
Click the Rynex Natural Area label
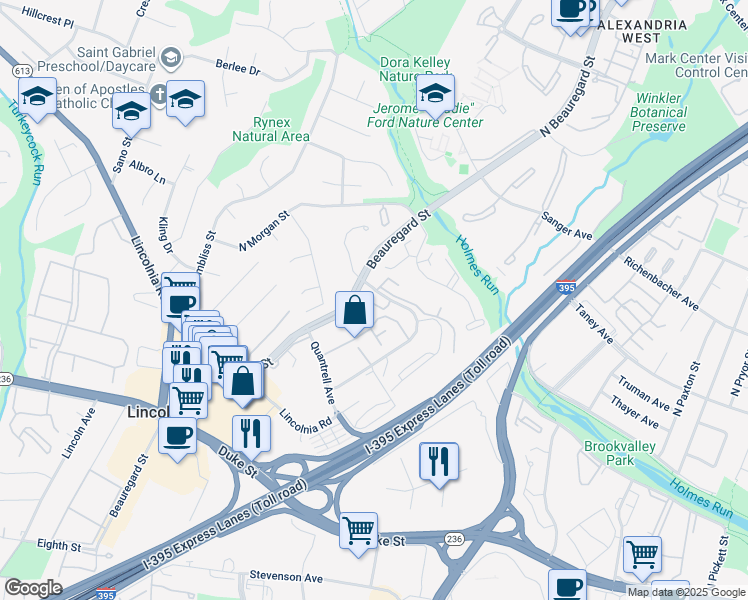point(271,129)
